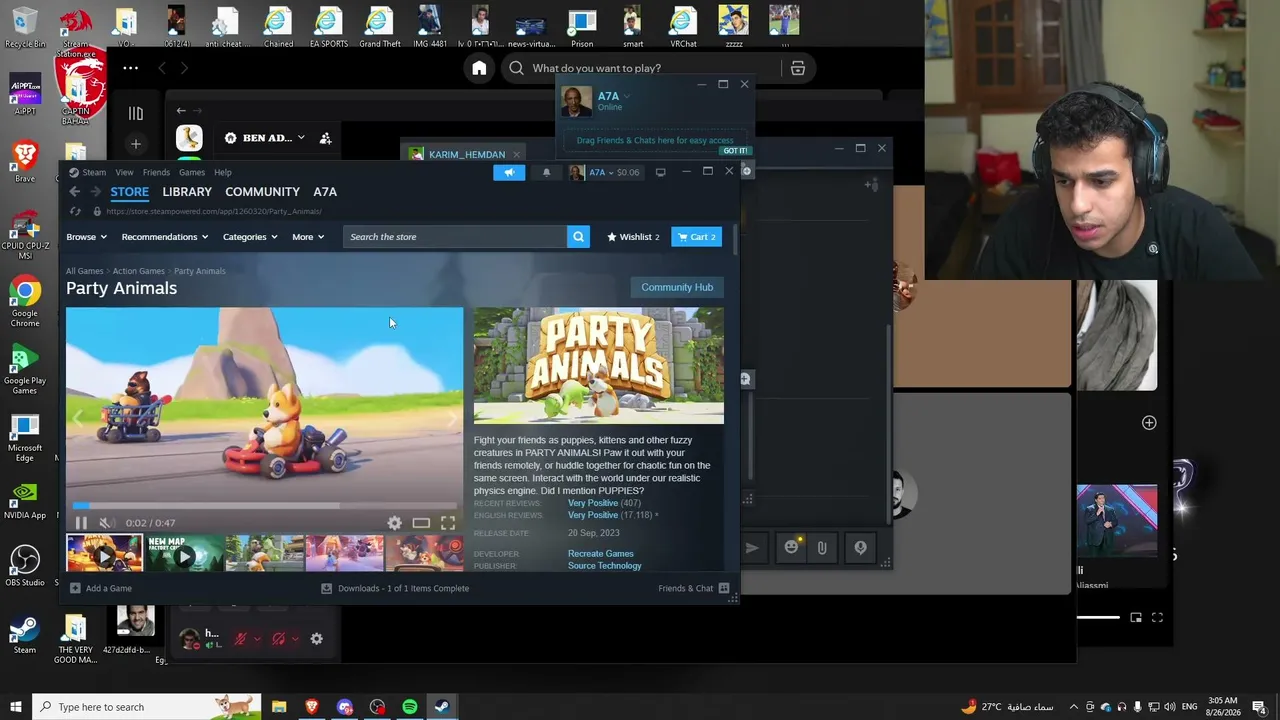1280x720 pixels.
Task: Open the Cart with 2 items
Action: 696,237
